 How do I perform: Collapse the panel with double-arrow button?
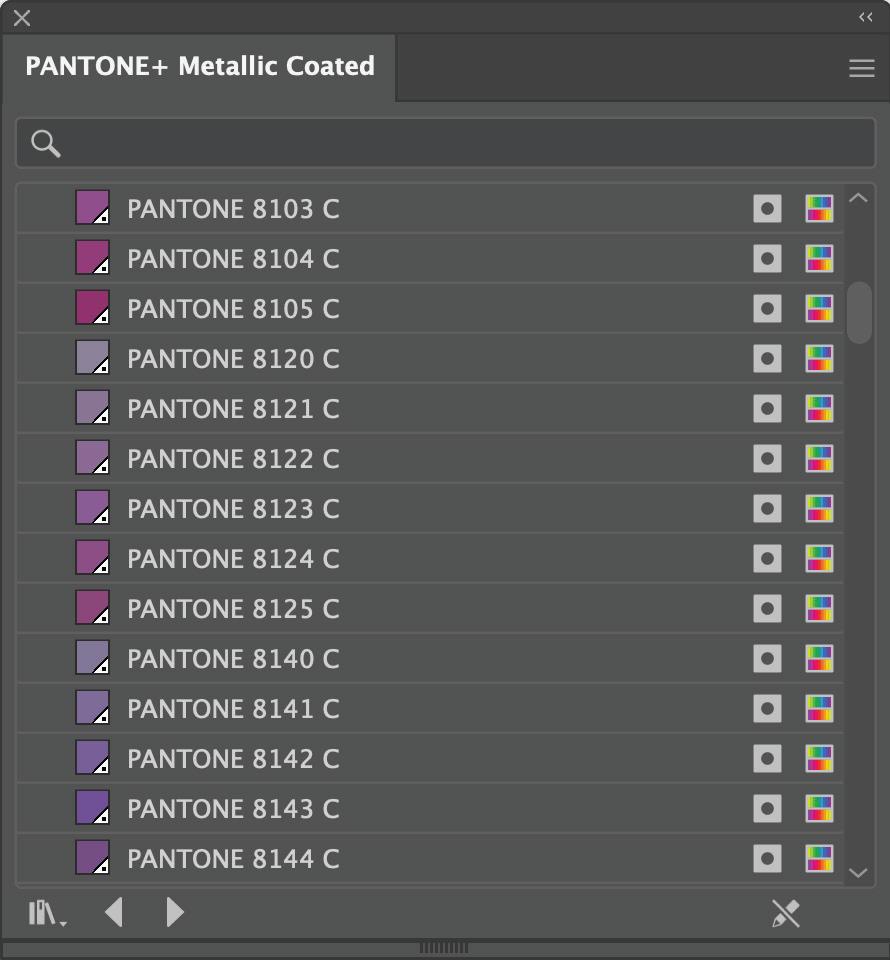point(866,17)
